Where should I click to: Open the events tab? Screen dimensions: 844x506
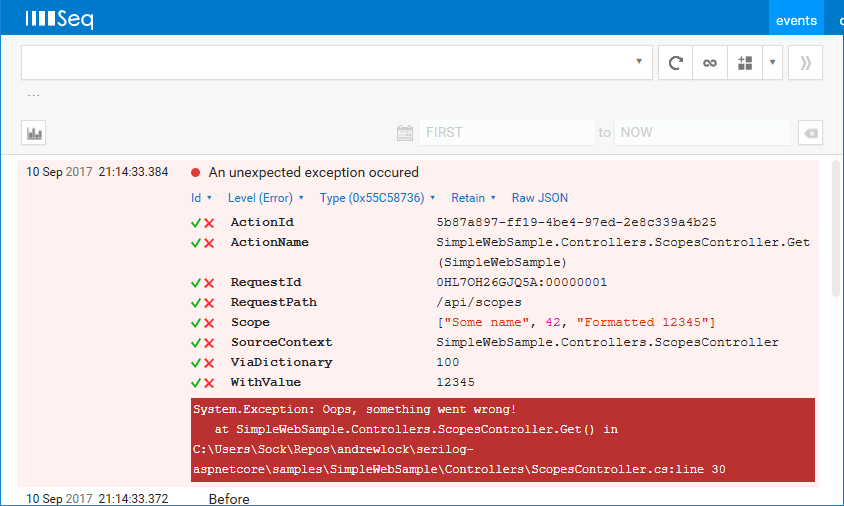796,20
